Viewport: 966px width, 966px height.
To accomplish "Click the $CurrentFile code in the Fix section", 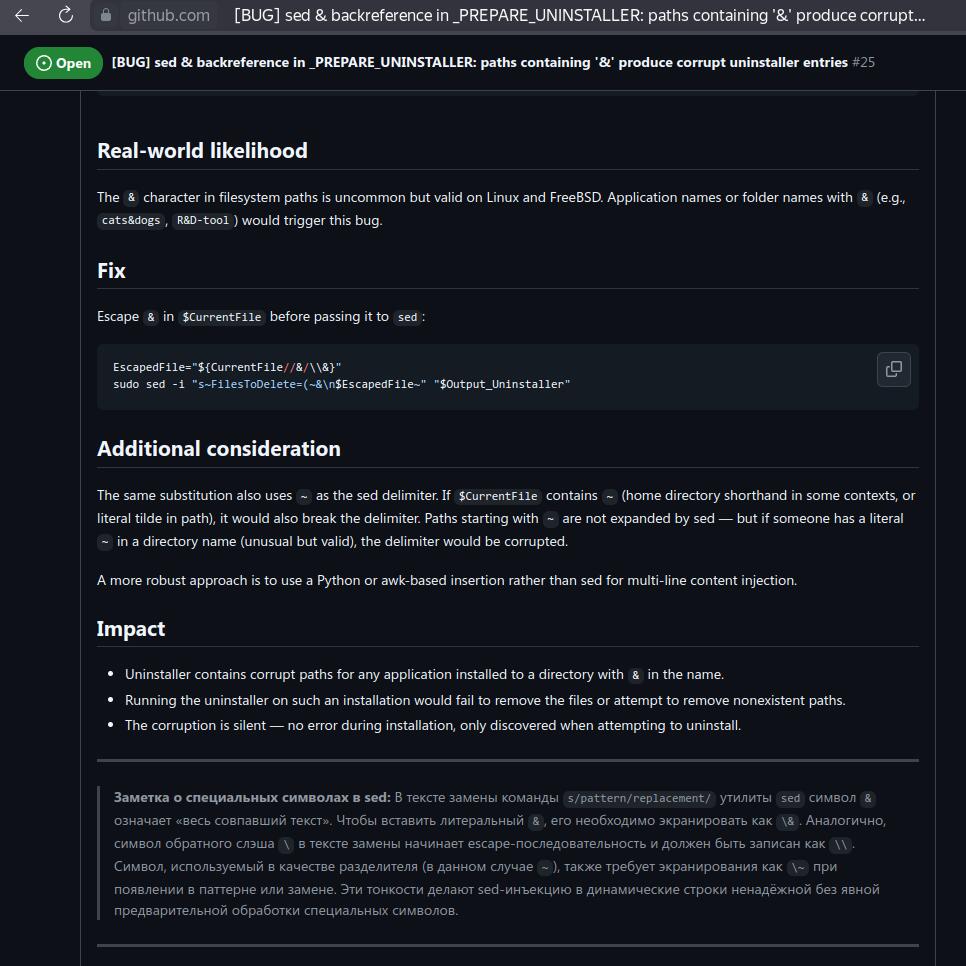I will coord(222,317).
